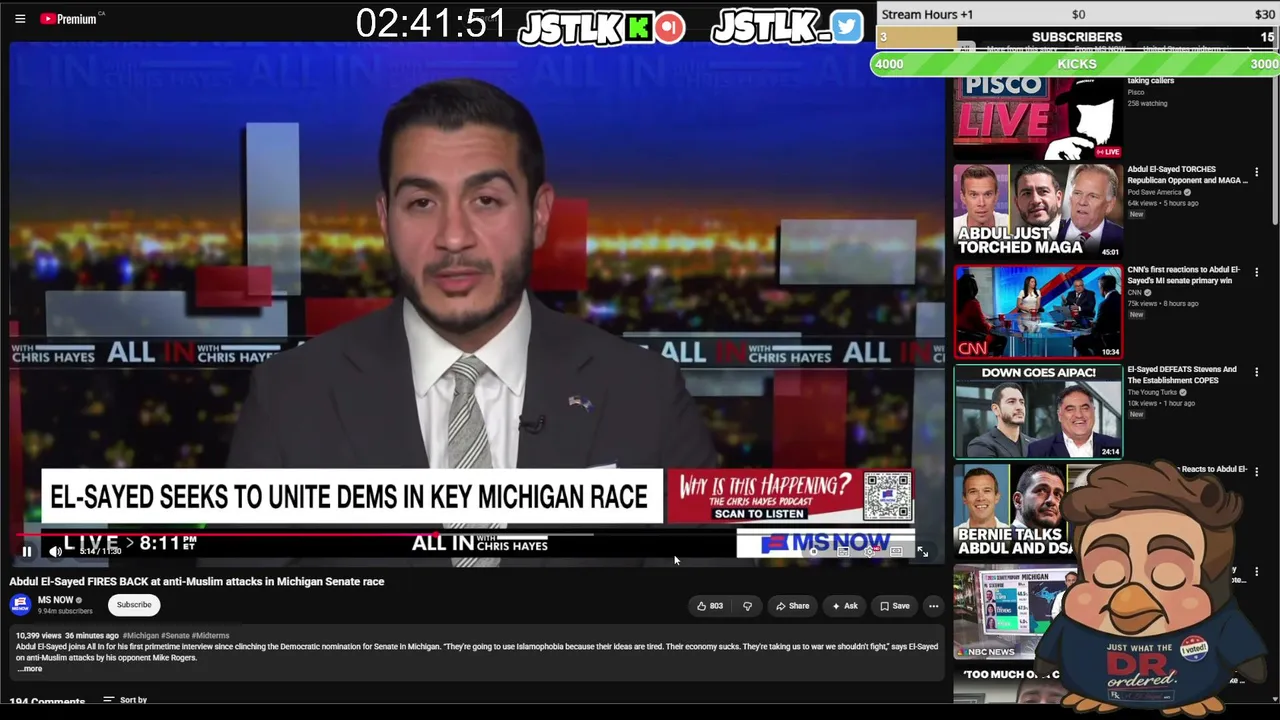Viewport: 1280px width, 720px height.
Task: Open 'El-Sayed DEFEATS Stevens' video title
Action: click(1182, 375)
